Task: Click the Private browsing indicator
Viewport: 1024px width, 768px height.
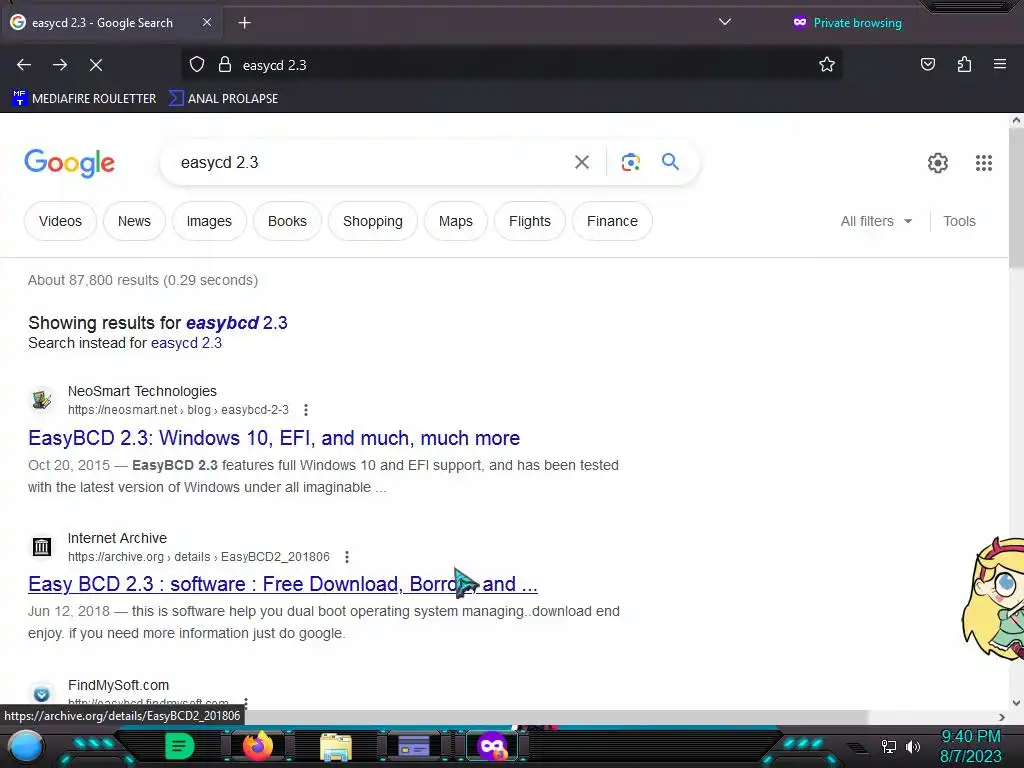Action: [x=847, y=23]
